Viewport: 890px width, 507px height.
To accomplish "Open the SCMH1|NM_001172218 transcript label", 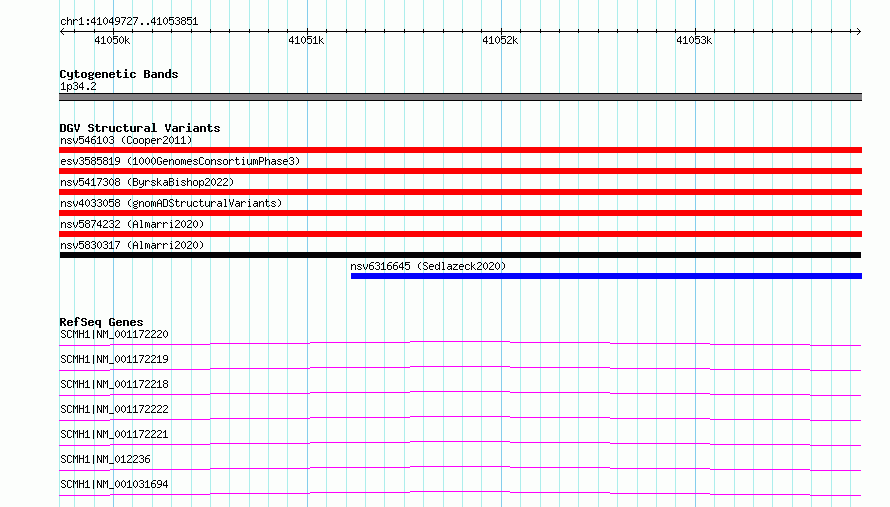I will [114, 384].
